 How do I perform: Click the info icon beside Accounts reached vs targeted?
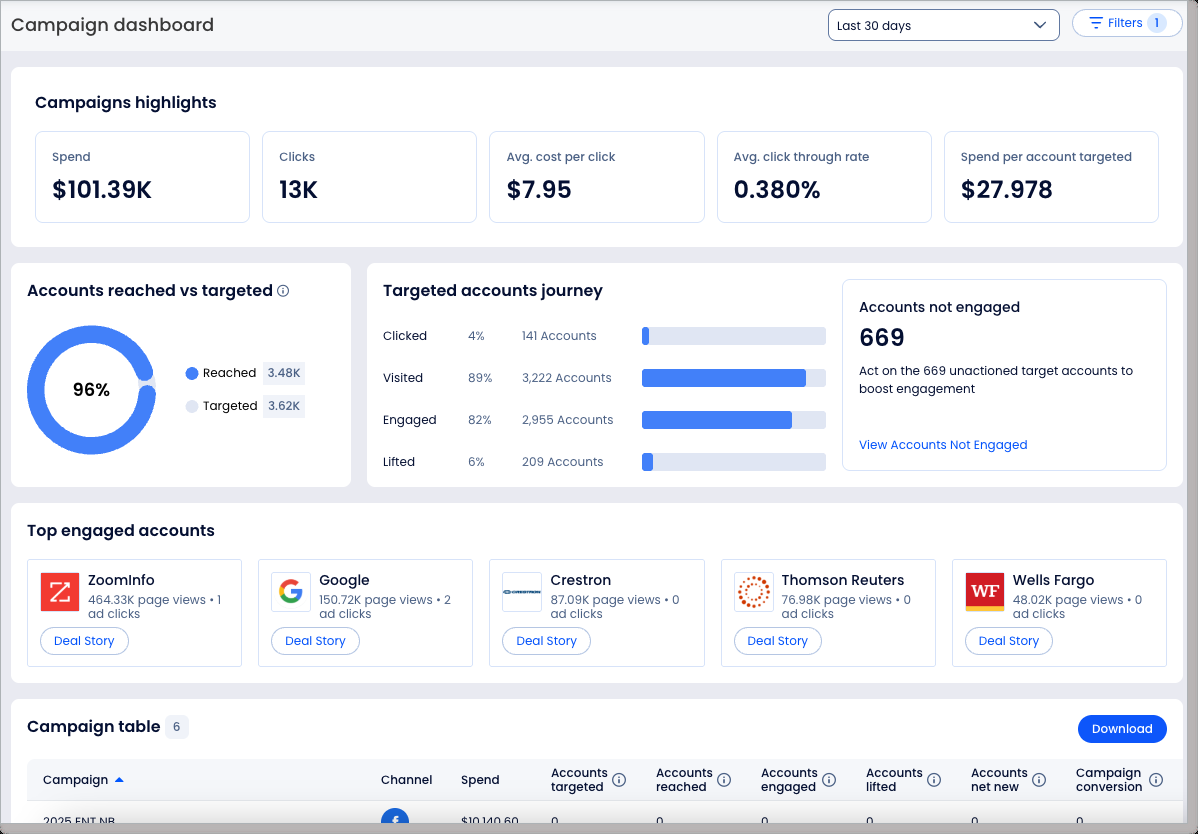tap(283, 291)
